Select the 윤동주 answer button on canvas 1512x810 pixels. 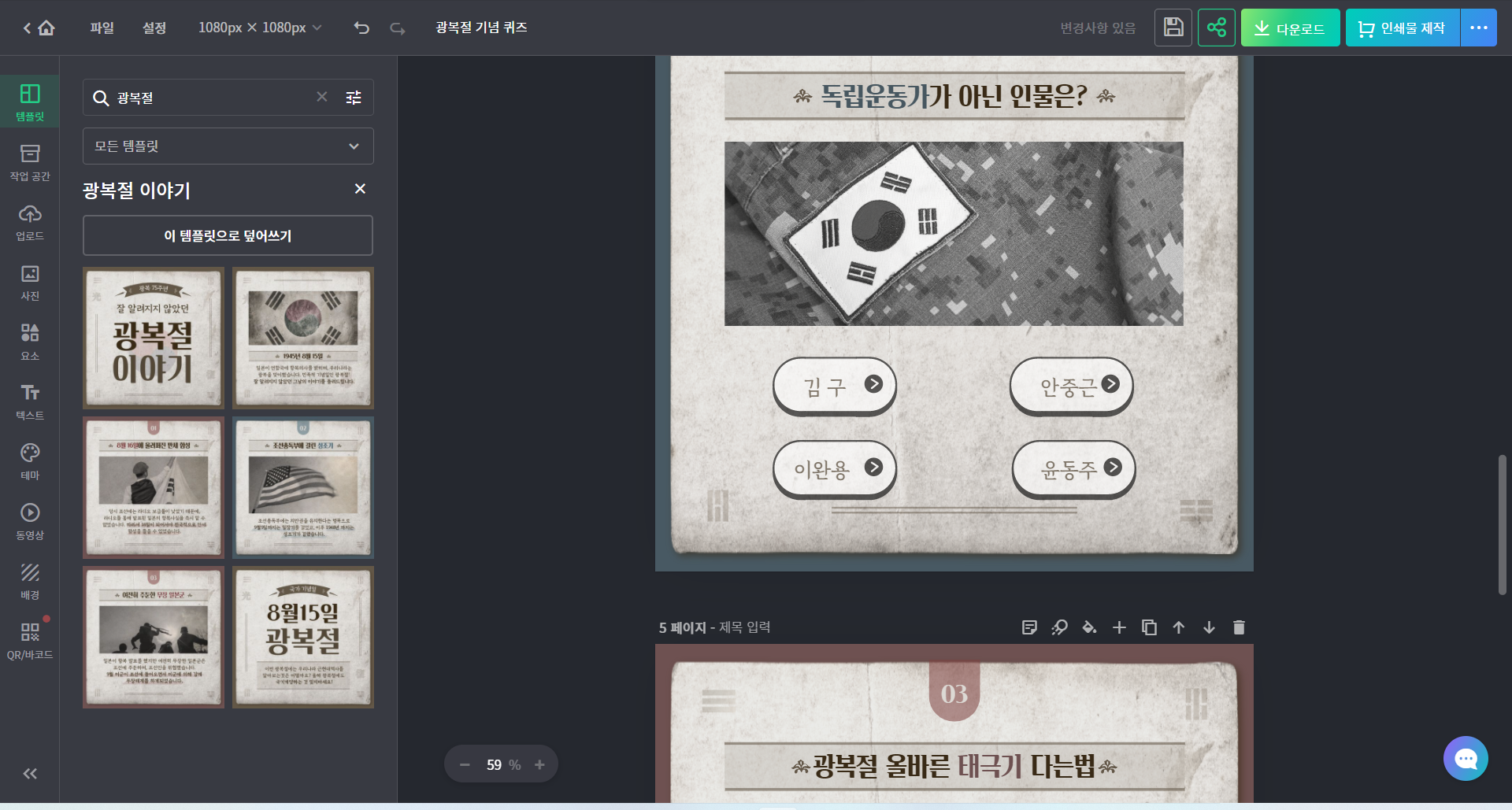tap(1073, 469)
